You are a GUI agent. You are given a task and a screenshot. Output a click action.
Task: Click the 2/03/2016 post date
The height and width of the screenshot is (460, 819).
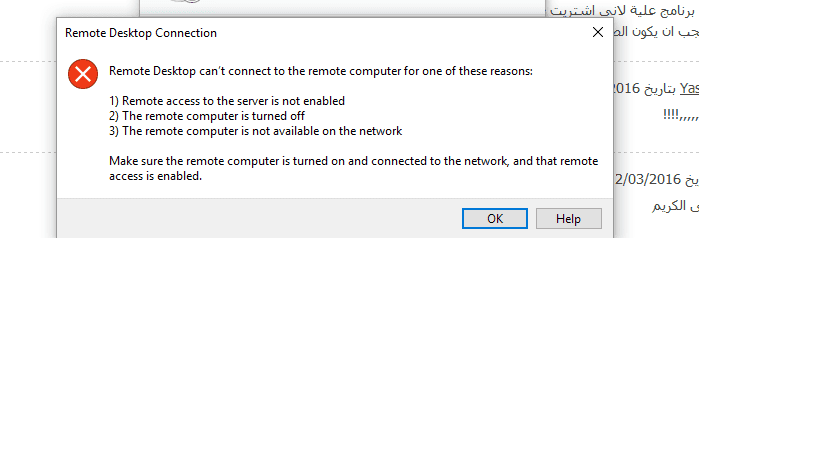tap(650, 180)
